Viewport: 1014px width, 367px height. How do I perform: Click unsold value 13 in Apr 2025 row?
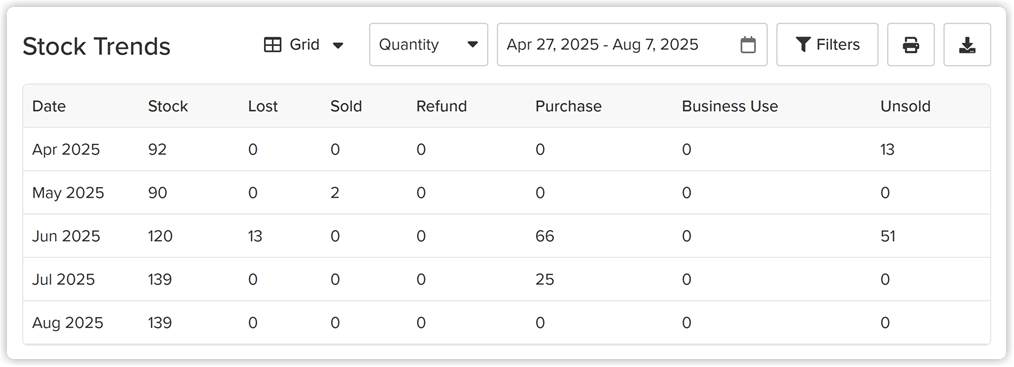[887, 149]
